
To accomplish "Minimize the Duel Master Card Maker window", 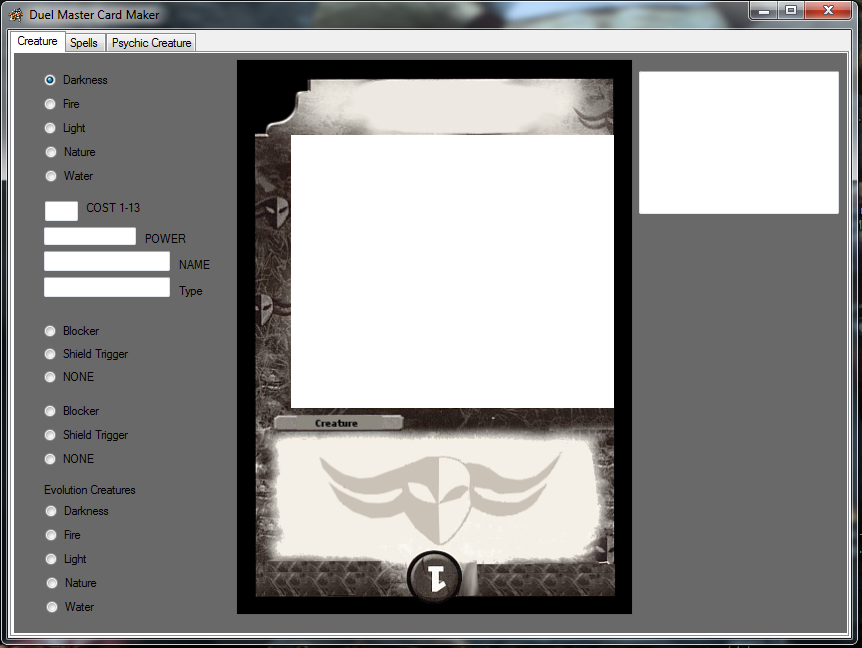I will tap(764, 10).
